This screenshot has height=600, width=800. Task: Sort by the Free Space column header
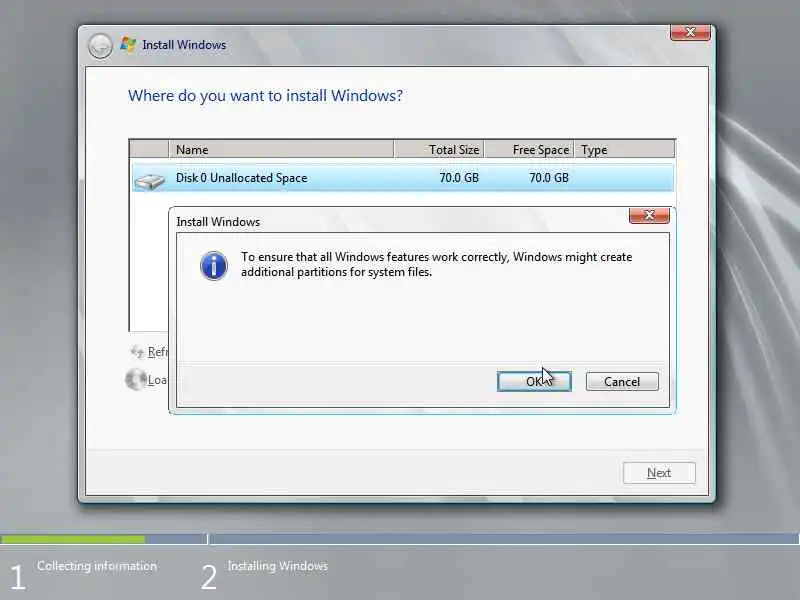529,149
